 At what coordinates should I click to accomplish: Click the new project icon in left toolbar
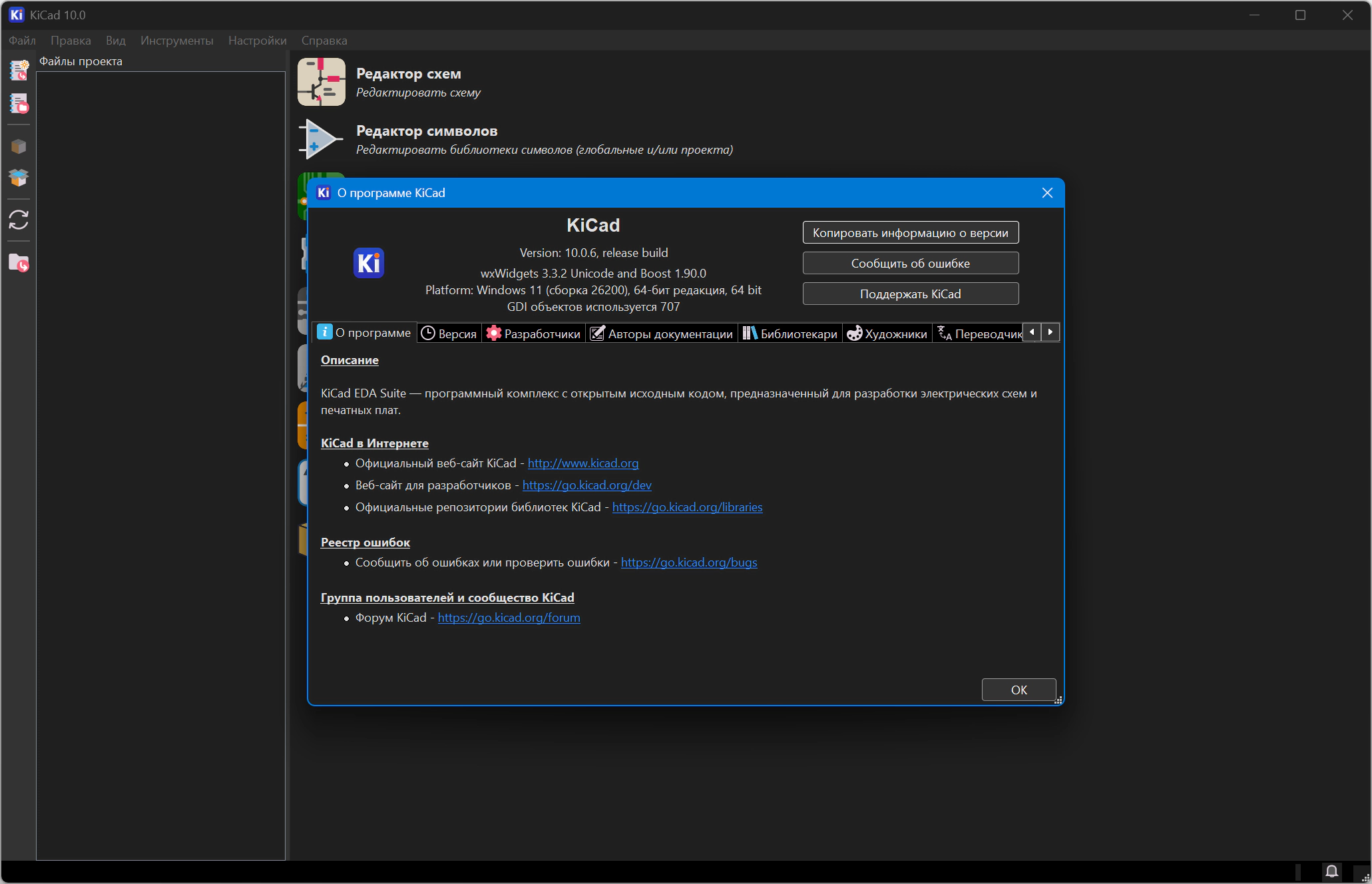click(x=19, y=70)
